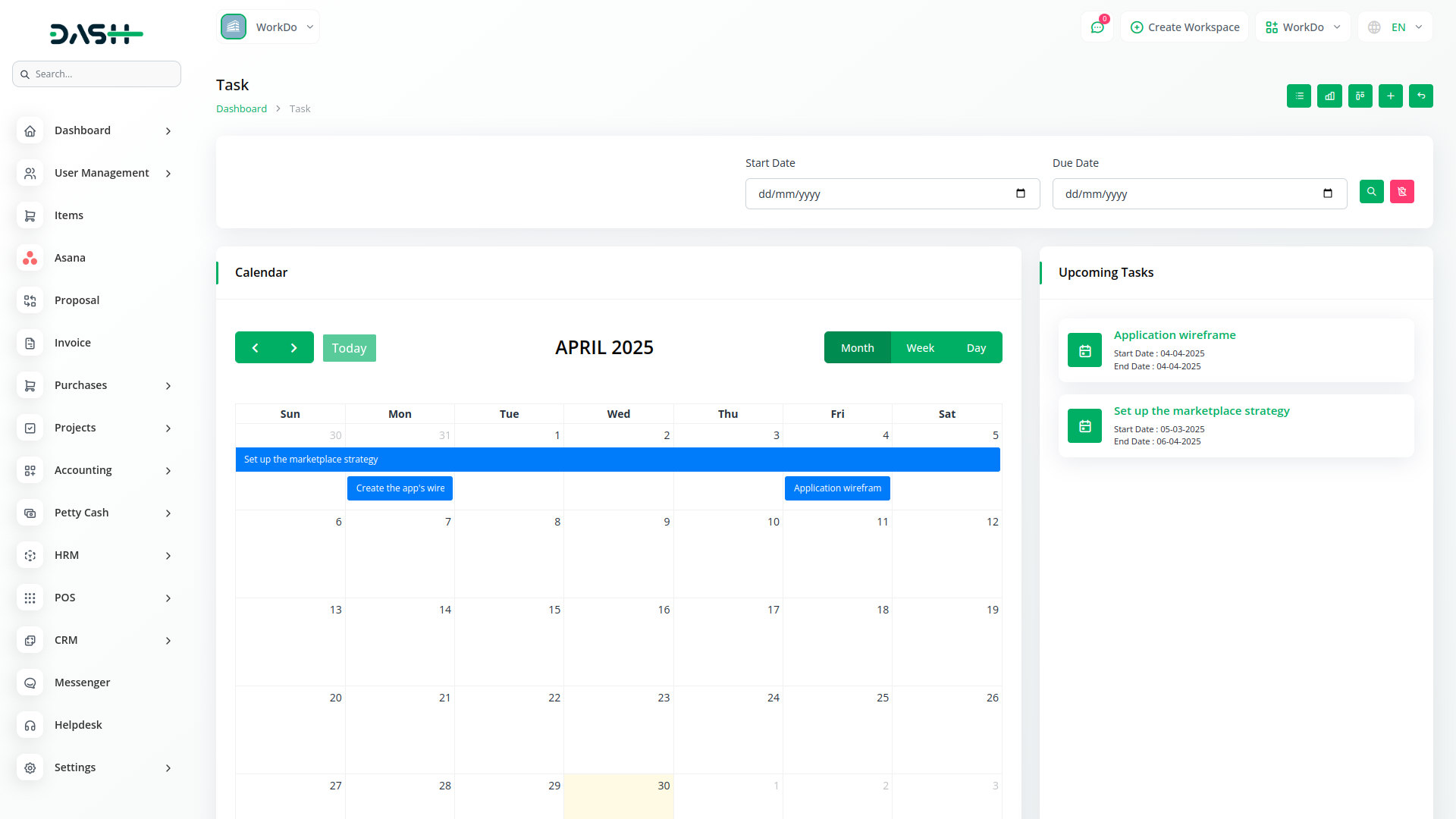Image resolution: width=1456 pixels, height=819 pixels.
Task: Open the WorkDo workspace dropdown at top left
Action: [268, 27]
